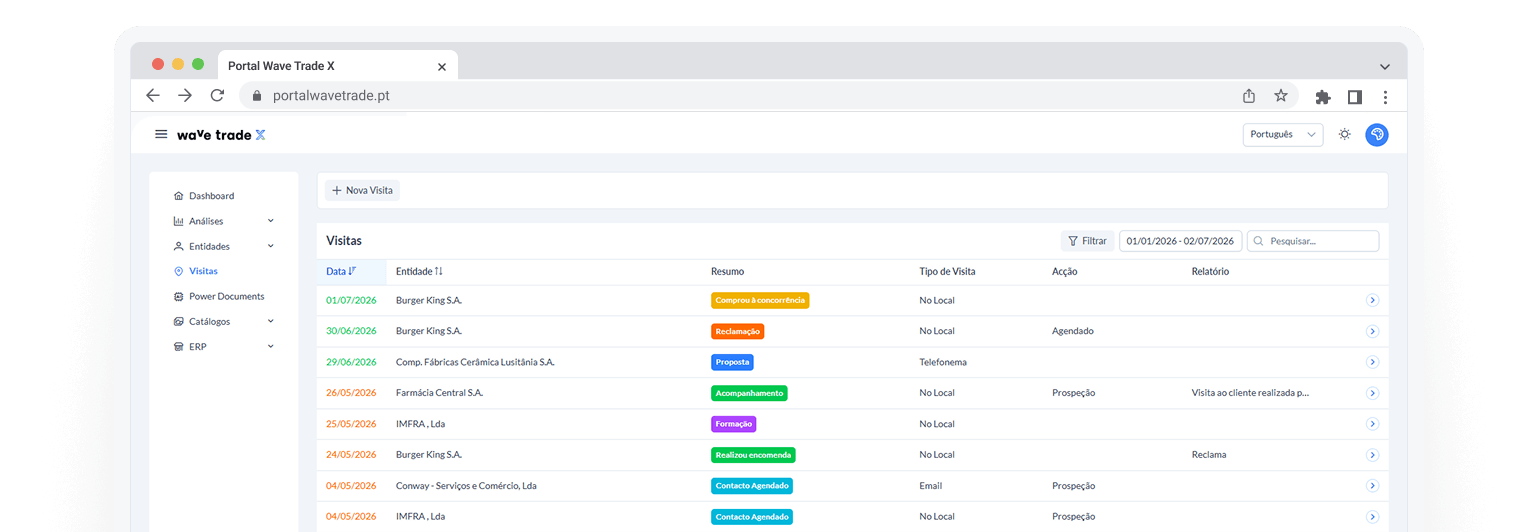Select Visitas in the sidebar
The image size is (1538, 532).
click(x=203, y=271)
